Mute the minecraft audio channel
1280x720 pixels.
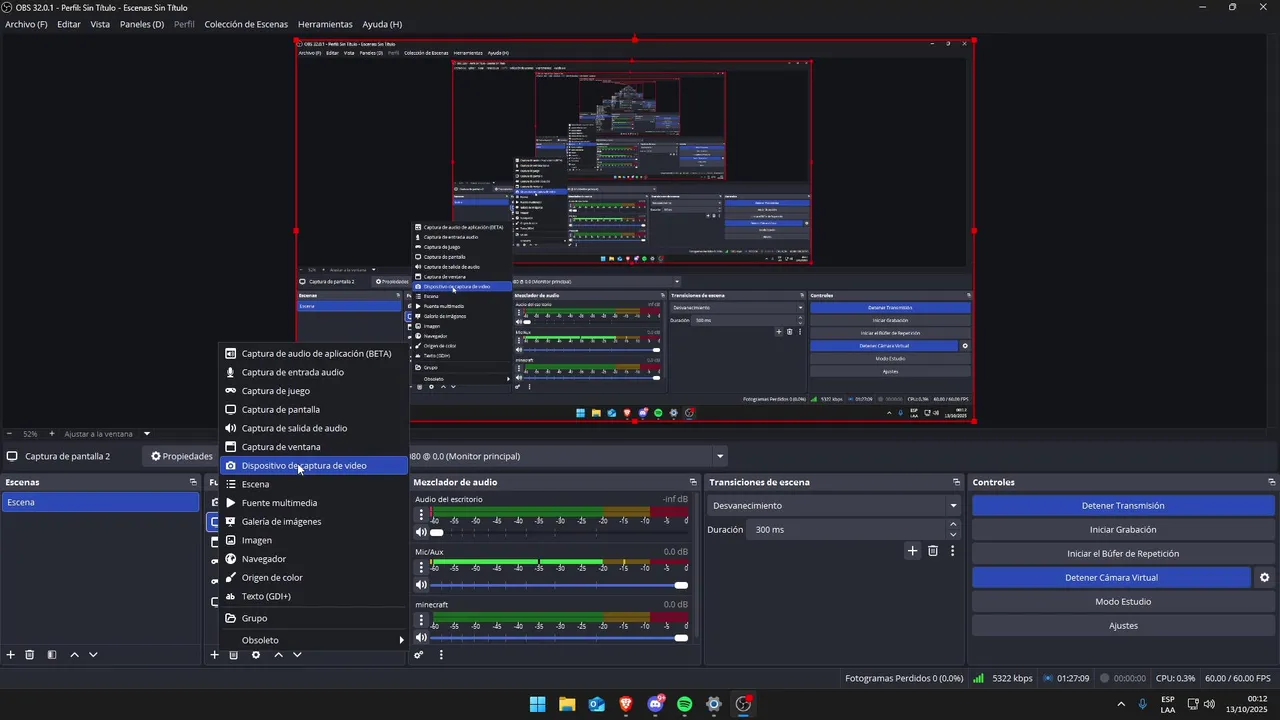pyautogui.click(x=421, y=638)
